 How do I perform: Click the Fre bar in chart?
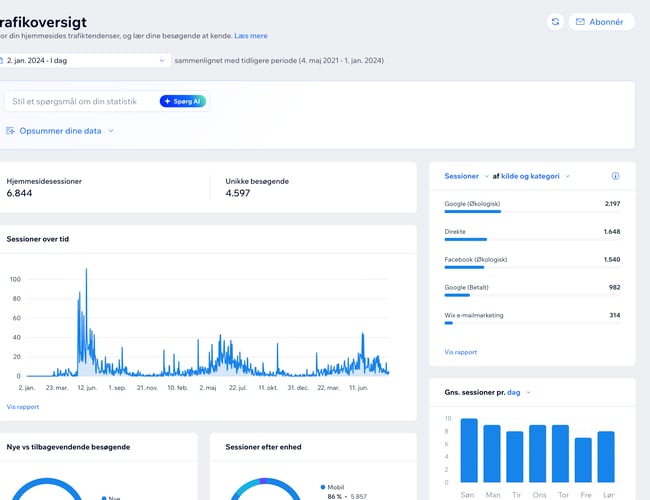(583, 460)
